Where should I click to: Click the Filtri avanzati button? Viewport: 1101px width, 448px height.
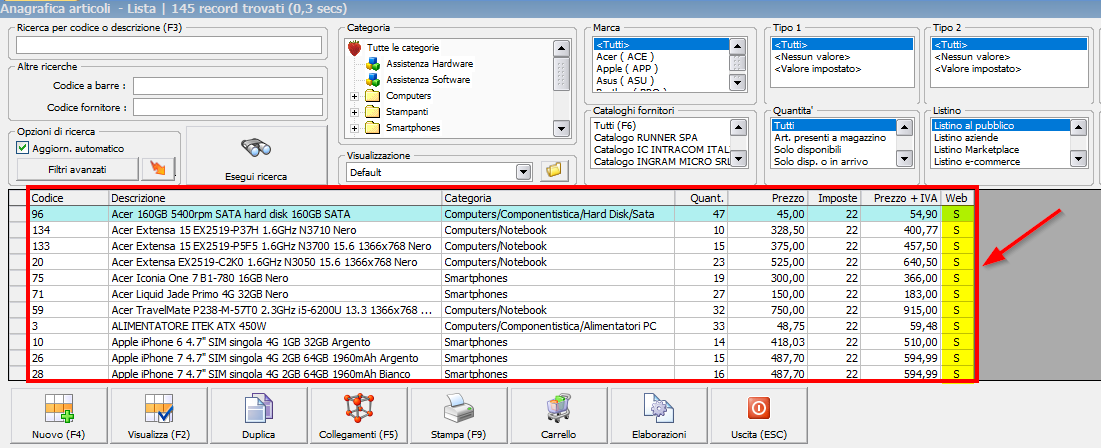tap(77, 169)
